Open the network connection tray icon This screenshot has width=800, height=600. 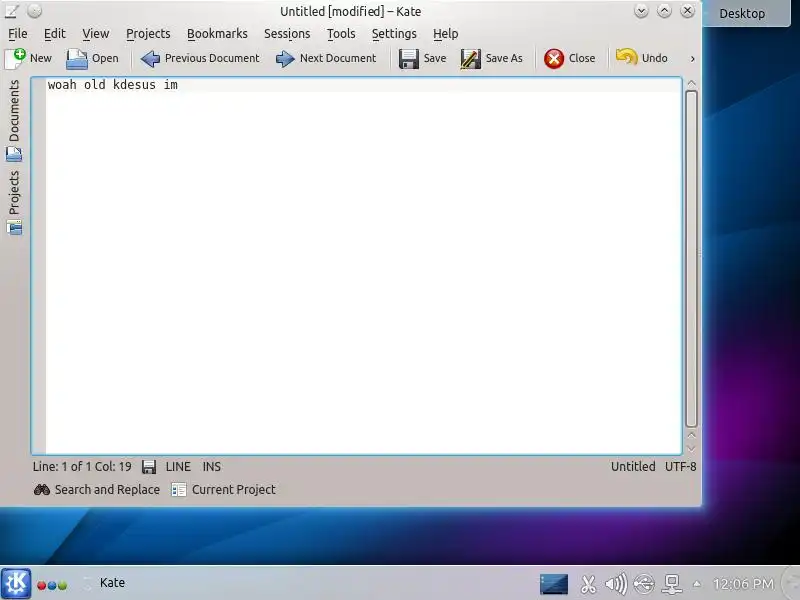tap(672, 584)
